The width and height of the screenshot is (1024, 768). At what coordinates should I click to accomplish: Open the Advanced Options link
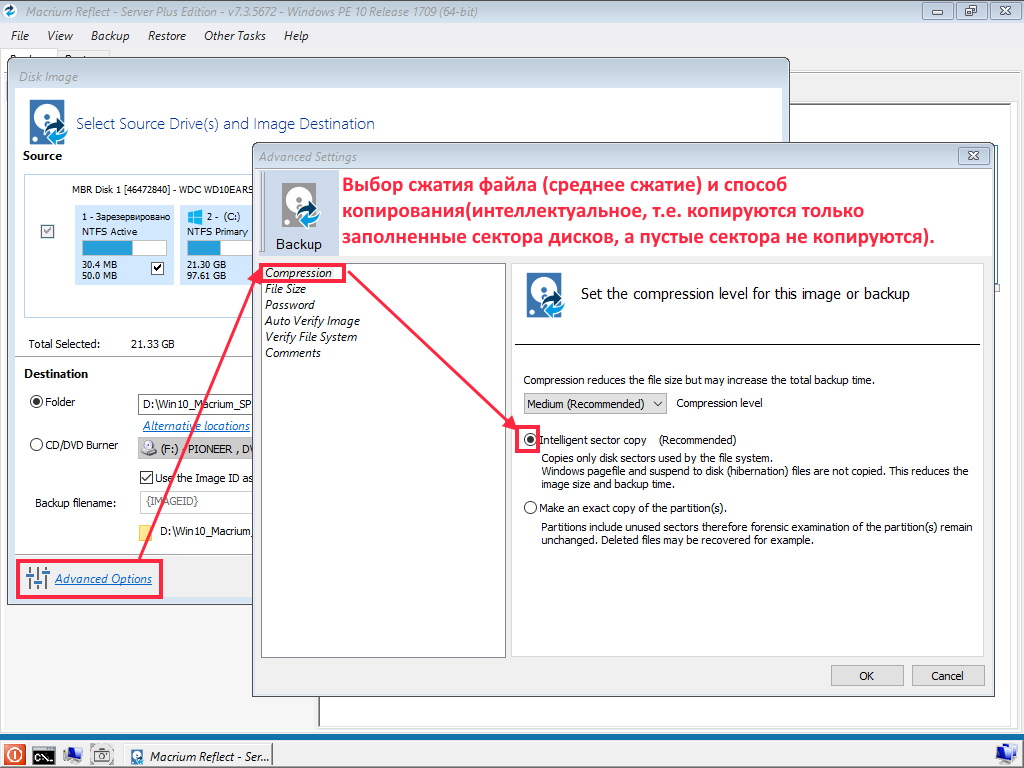tap(103, 579)
